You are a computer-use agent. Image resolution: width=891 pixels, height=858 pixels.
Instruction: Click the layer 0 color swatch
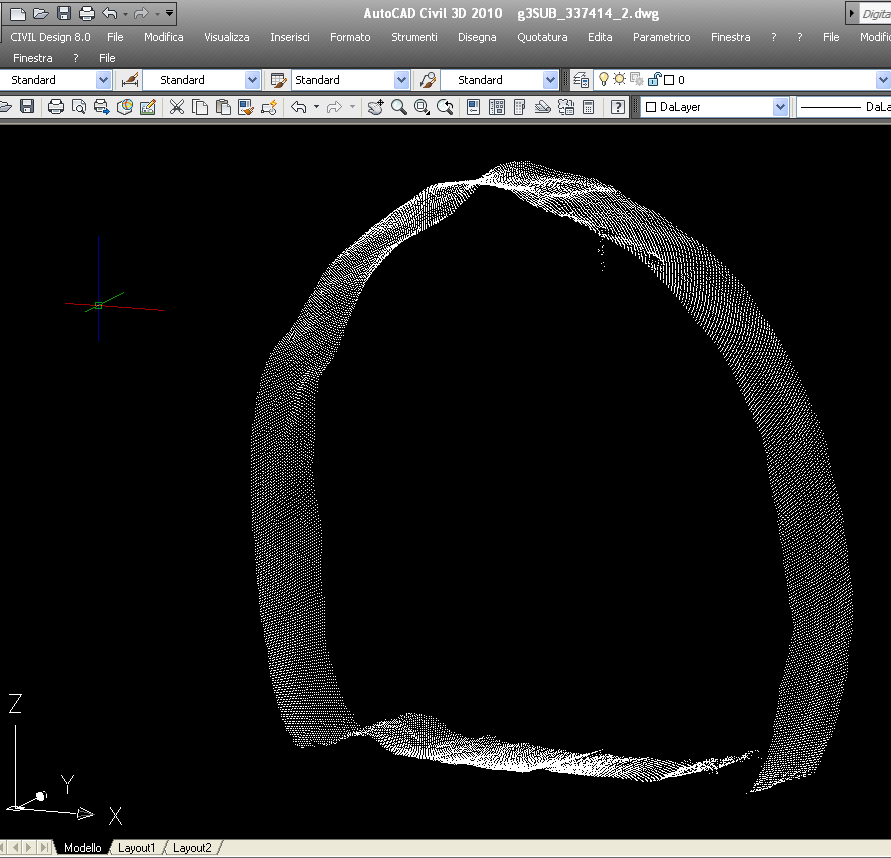pyautogui.click(x=669, y=80)
